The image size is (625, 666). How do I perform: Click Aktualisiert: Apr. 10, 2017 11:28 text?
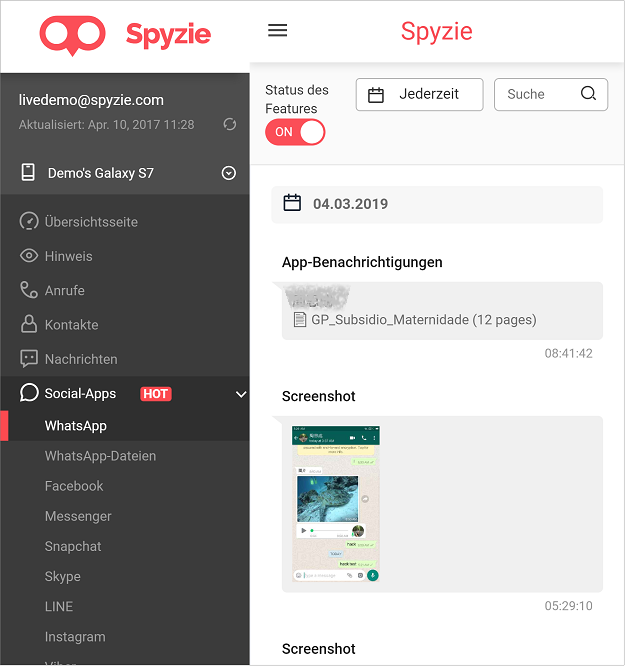click(106, 124)
